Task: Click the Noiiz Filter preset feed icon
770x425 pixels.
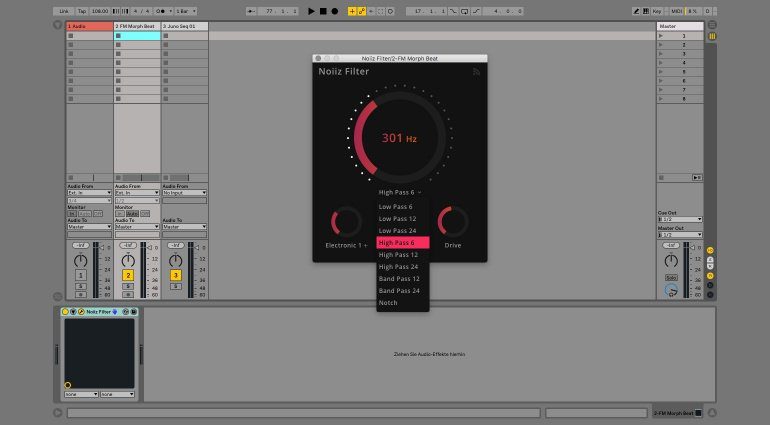Action: point(476,72)
